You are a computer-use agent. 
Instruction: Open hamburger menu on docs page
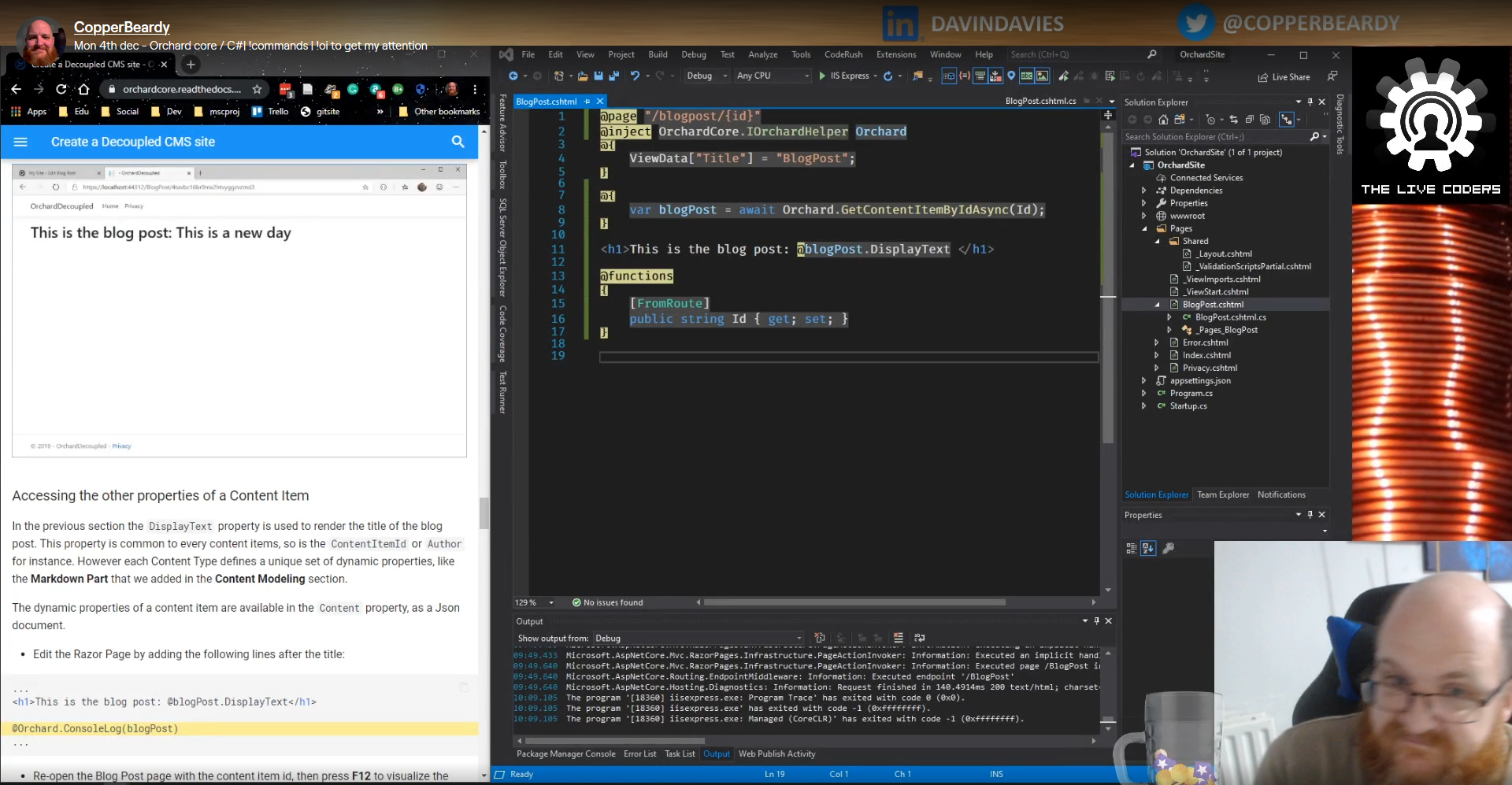point(20,142)
